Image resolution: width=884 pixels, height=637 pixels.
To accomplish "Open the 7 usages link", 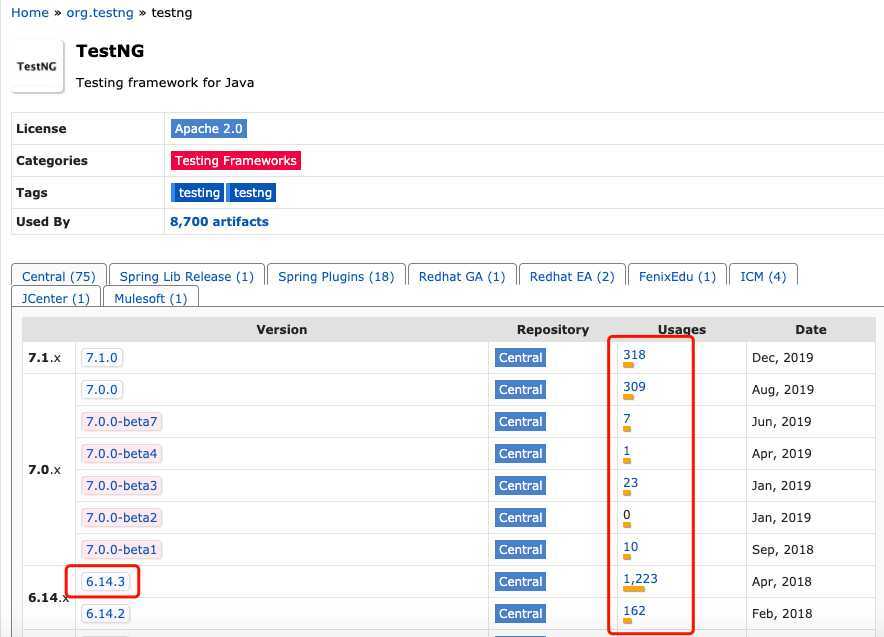I will [627, 418].
